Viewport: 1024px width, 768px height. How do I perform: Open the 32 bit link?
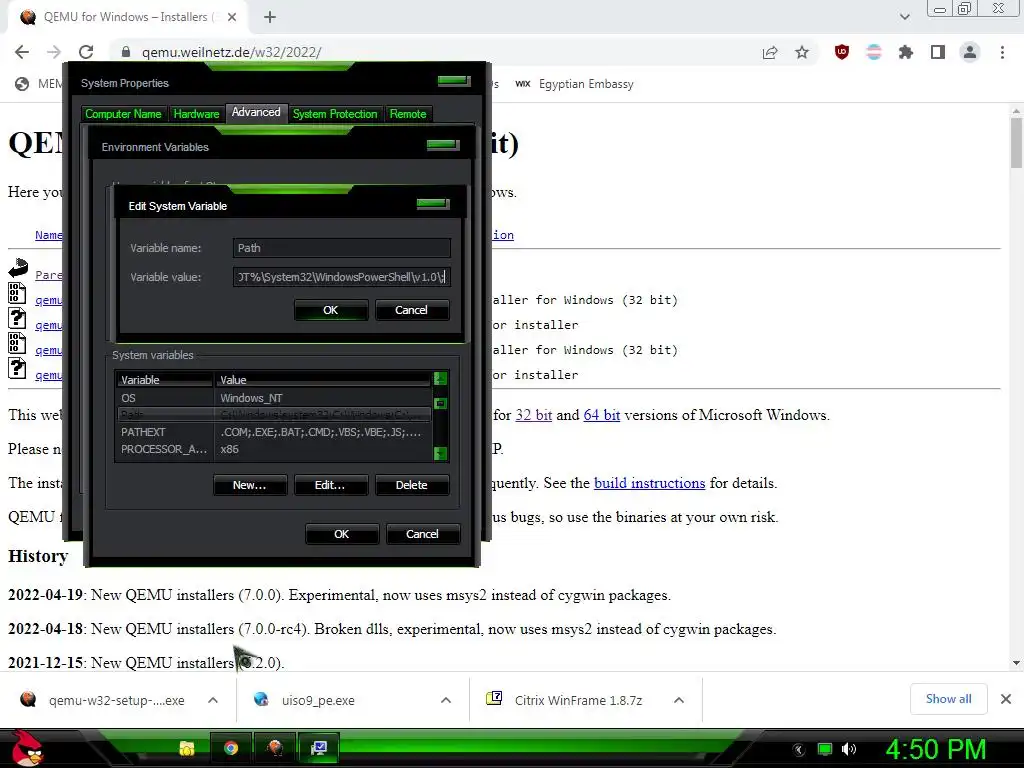pos(534,415)
